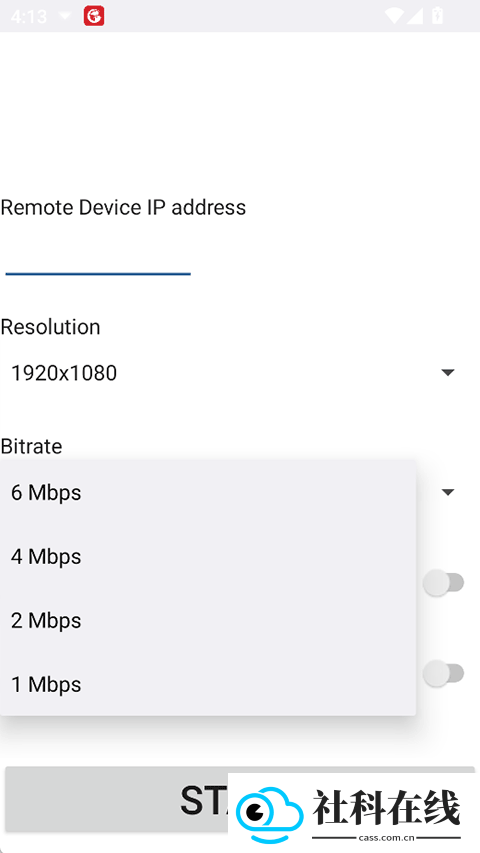The image size is (480, 853).
Task: Select 1 Mbps bitrate option
Action: [208, 684]
